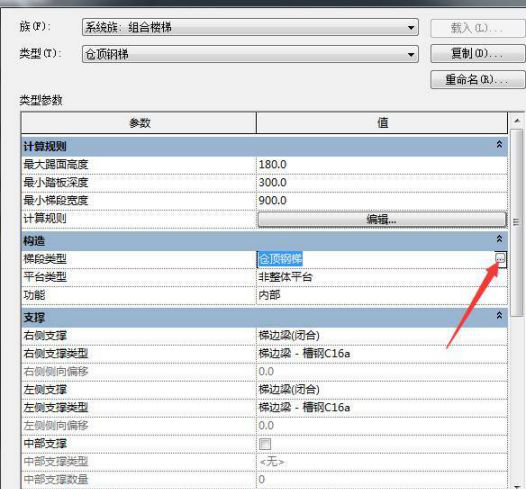Open the browse button for 梯段类型

500,259
